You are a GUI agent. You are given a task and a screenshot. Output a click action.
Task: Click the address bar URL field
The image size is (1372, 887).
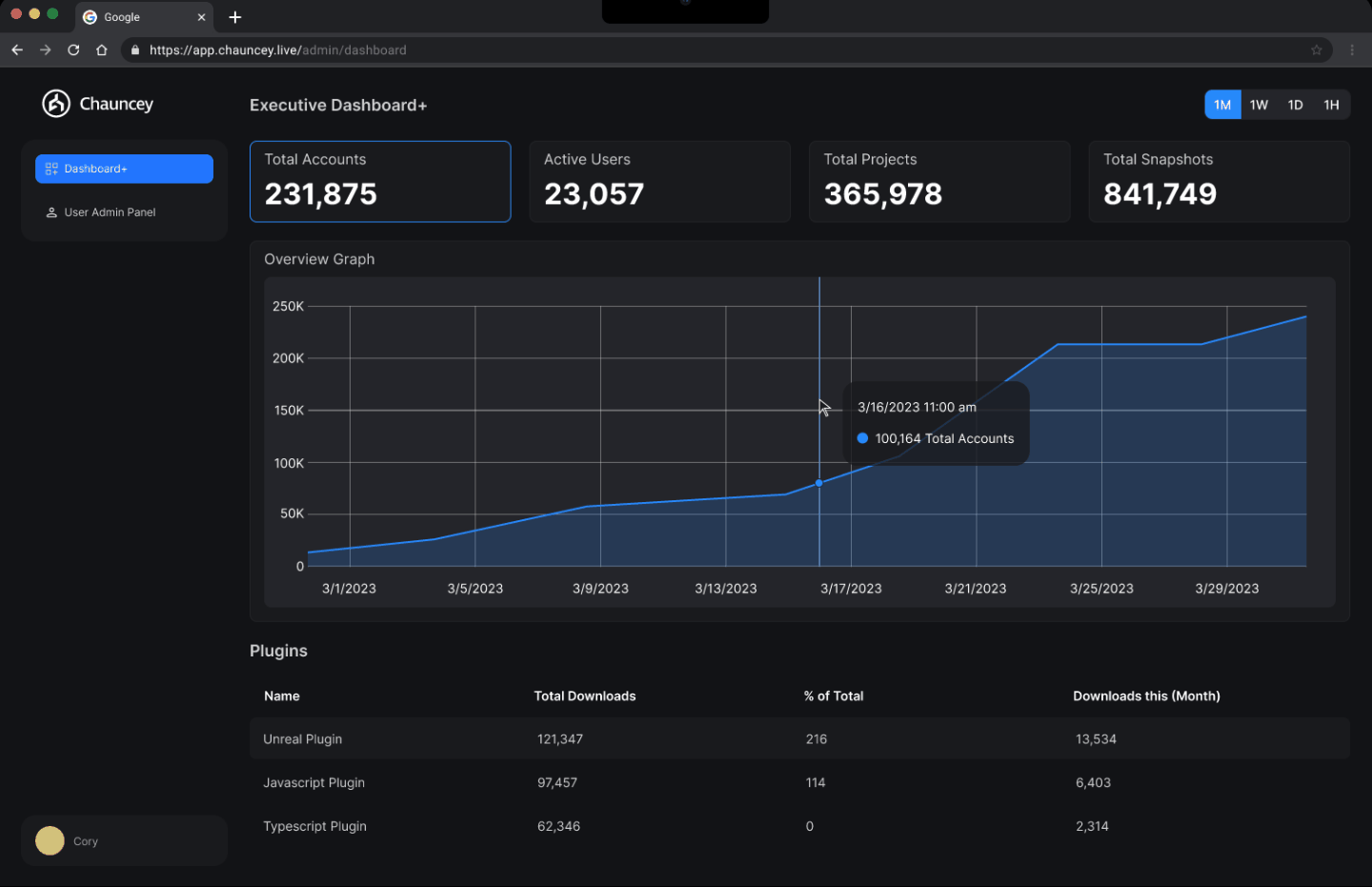726,50
